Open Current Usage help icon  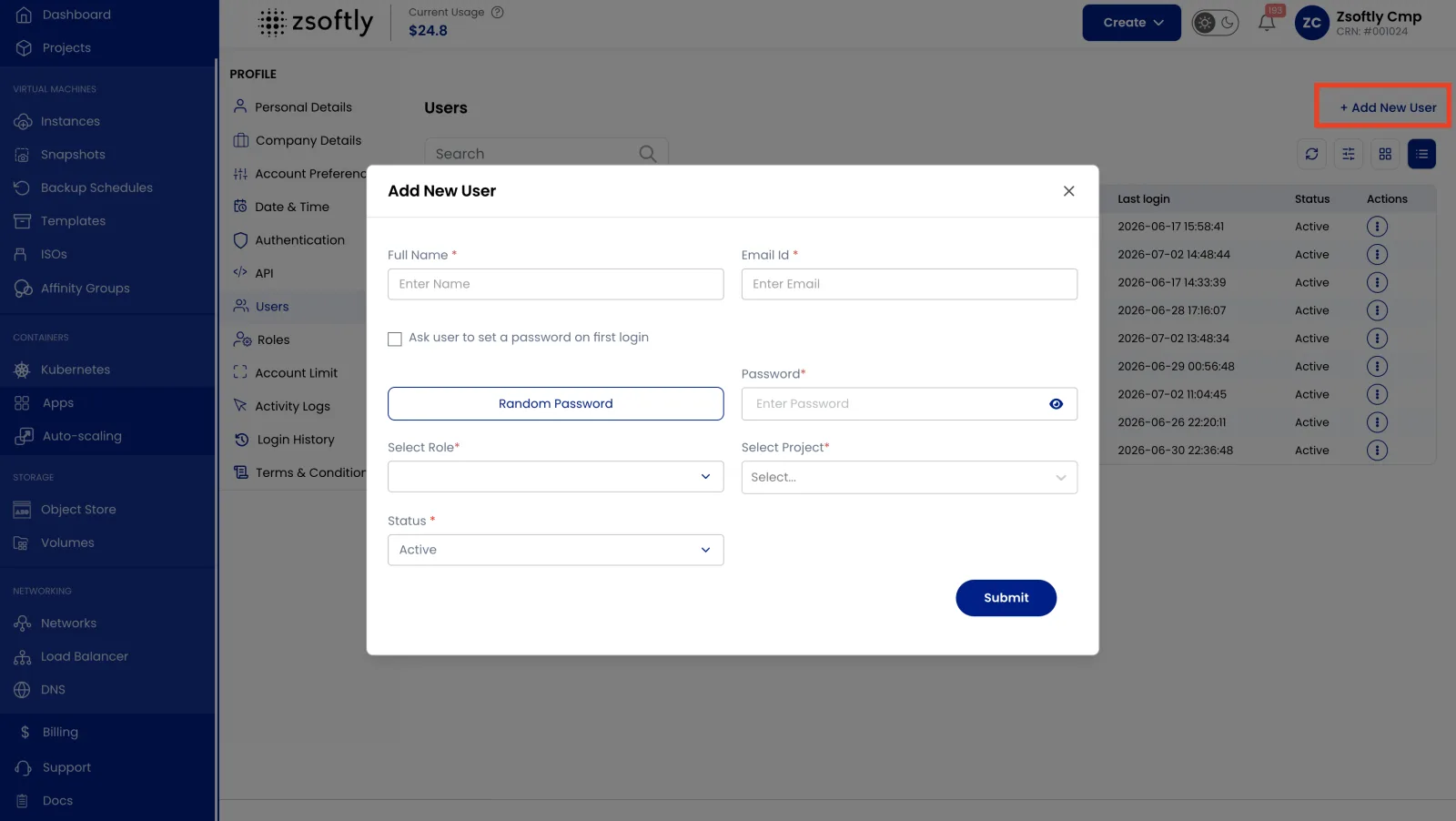pyautogui.click(x=497, y=12)
